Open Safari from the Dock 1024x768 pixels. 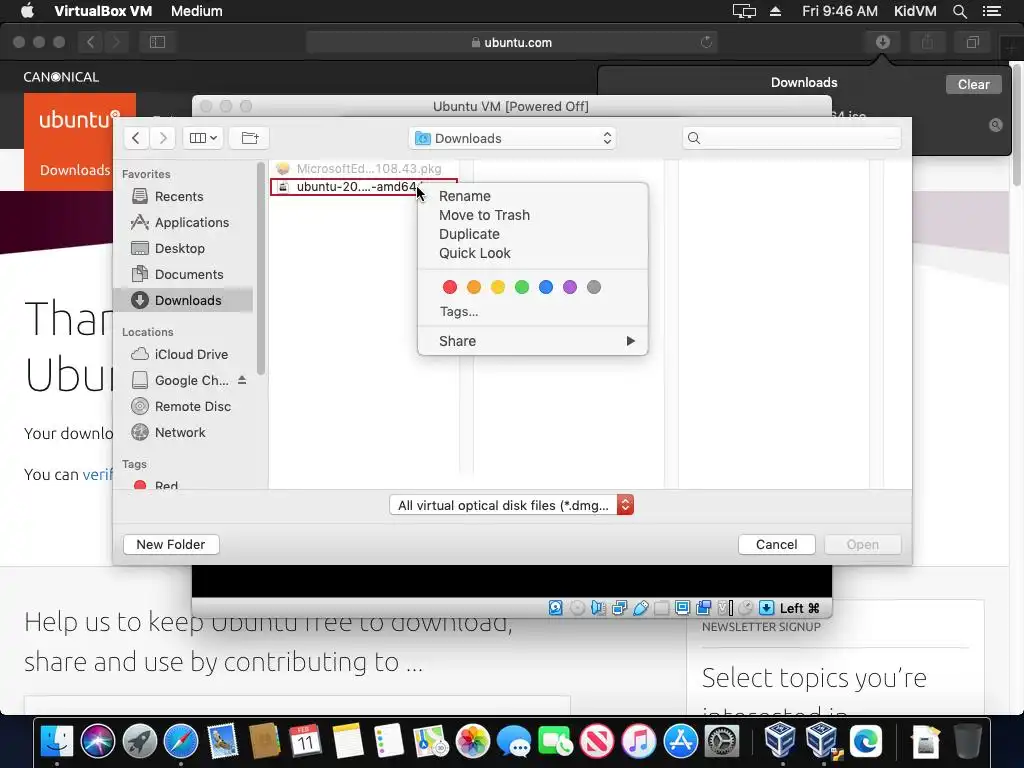[181, 741]
